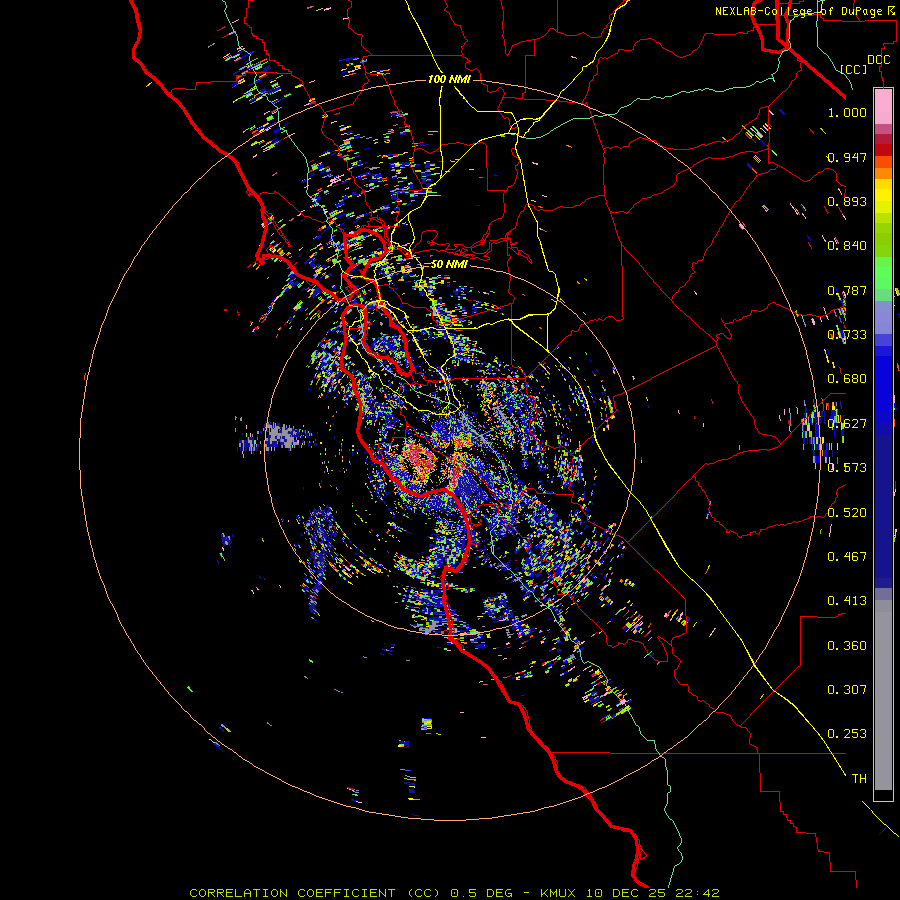Select the 0.787 scale value
This screenshot has height=900, width=900.
847,290
